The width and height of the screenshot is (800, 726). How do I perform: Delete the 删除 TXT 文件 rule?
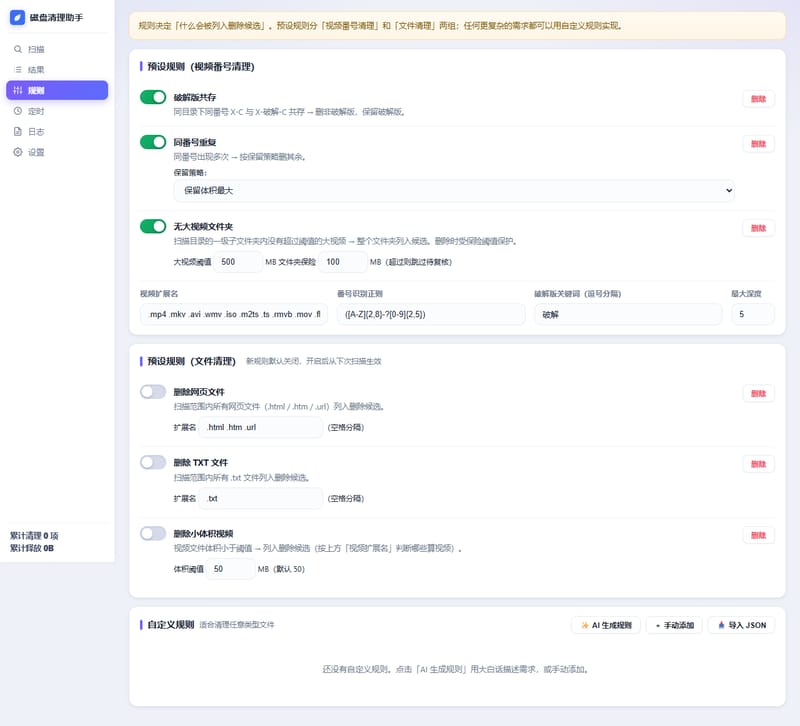tap(758, 464)
